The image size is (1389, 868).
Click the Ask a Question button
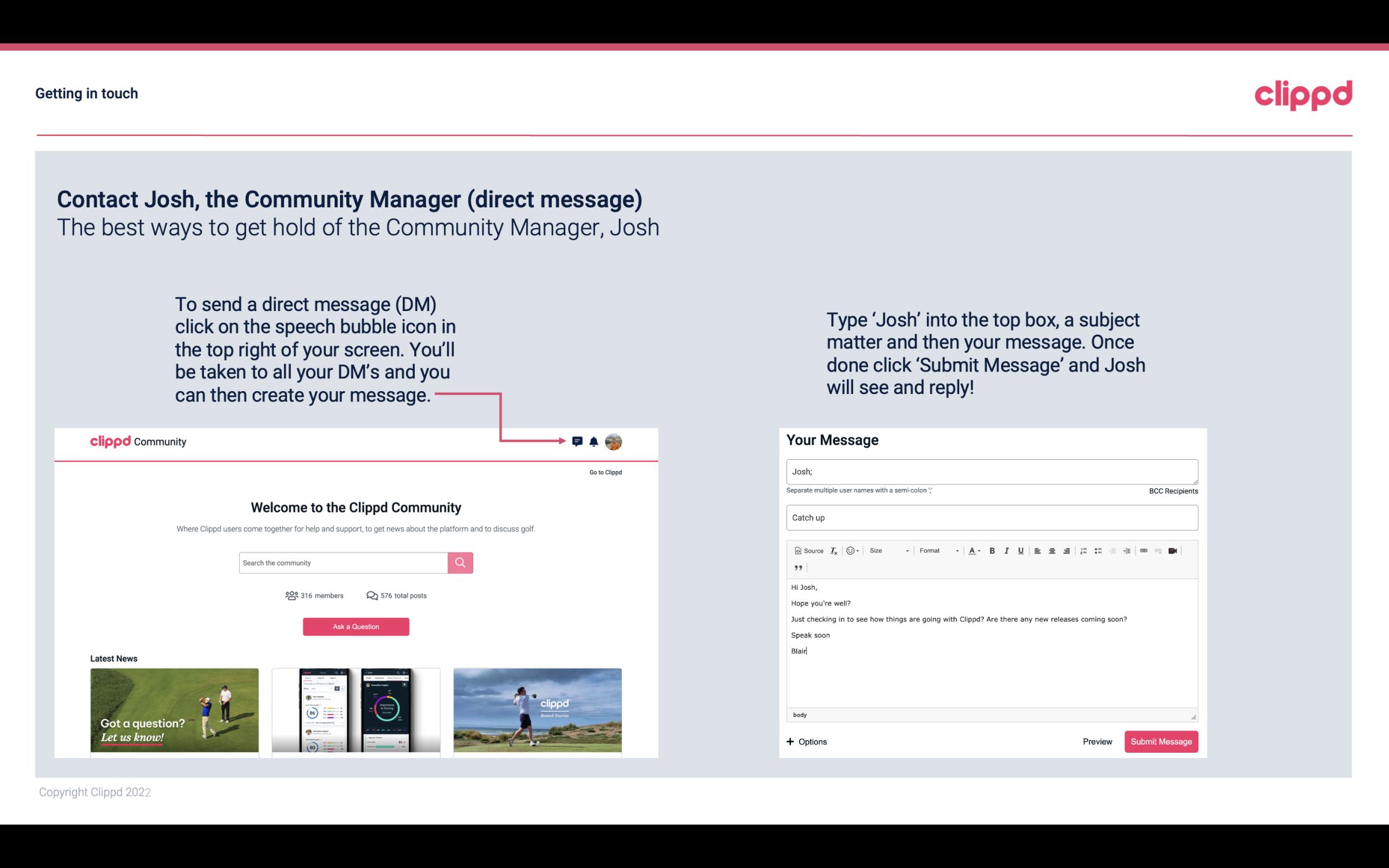point(355,625)
